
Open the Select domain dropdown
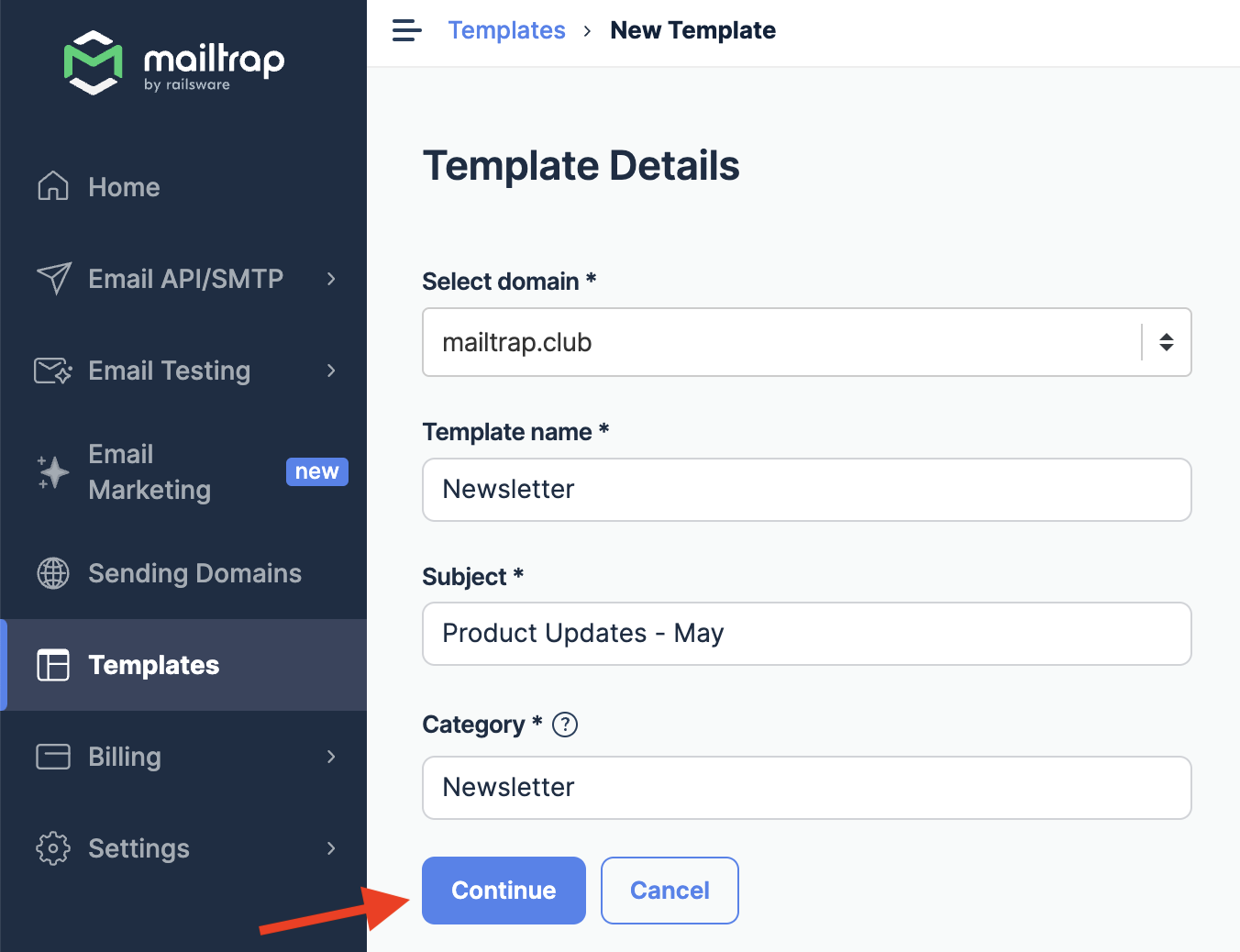pyautogui.click(x=806, y=342)
